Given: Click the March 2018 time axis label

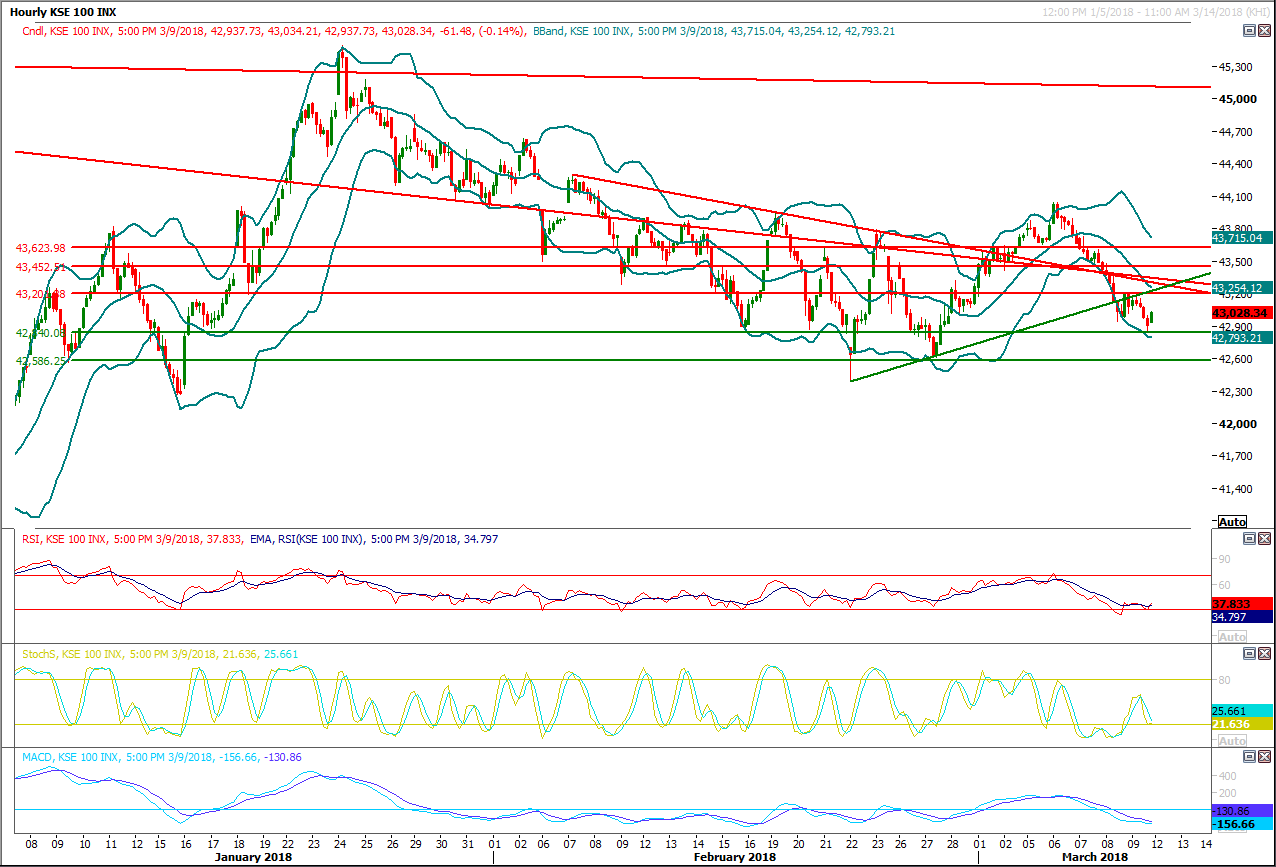Looking at the screenshot, I should [1094, 857].
